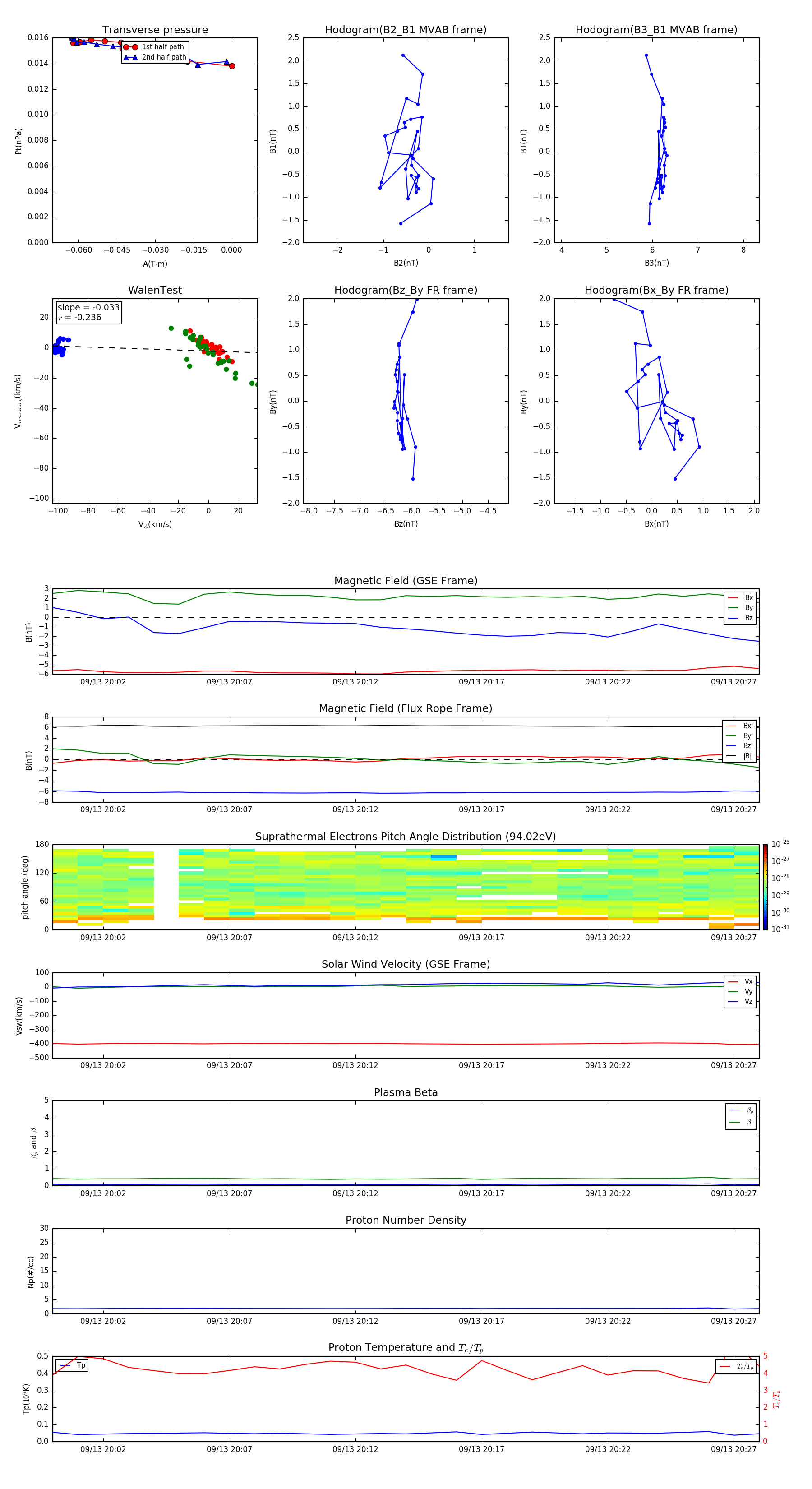This screenshot has height=1489, width=812.
Task: Click the "Magnetic Field (GSE Frame)" title
Action: [406, 581]
